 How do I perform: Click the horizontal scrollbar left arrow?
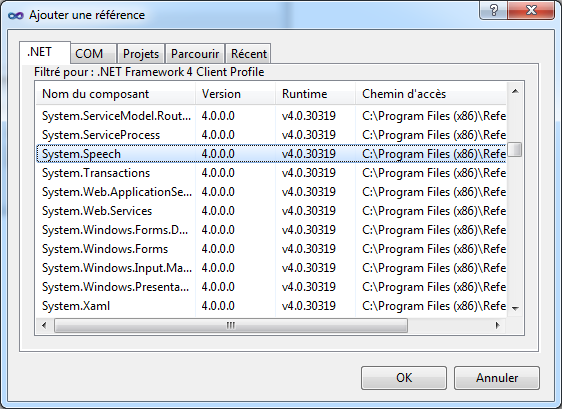pos(44,325)
